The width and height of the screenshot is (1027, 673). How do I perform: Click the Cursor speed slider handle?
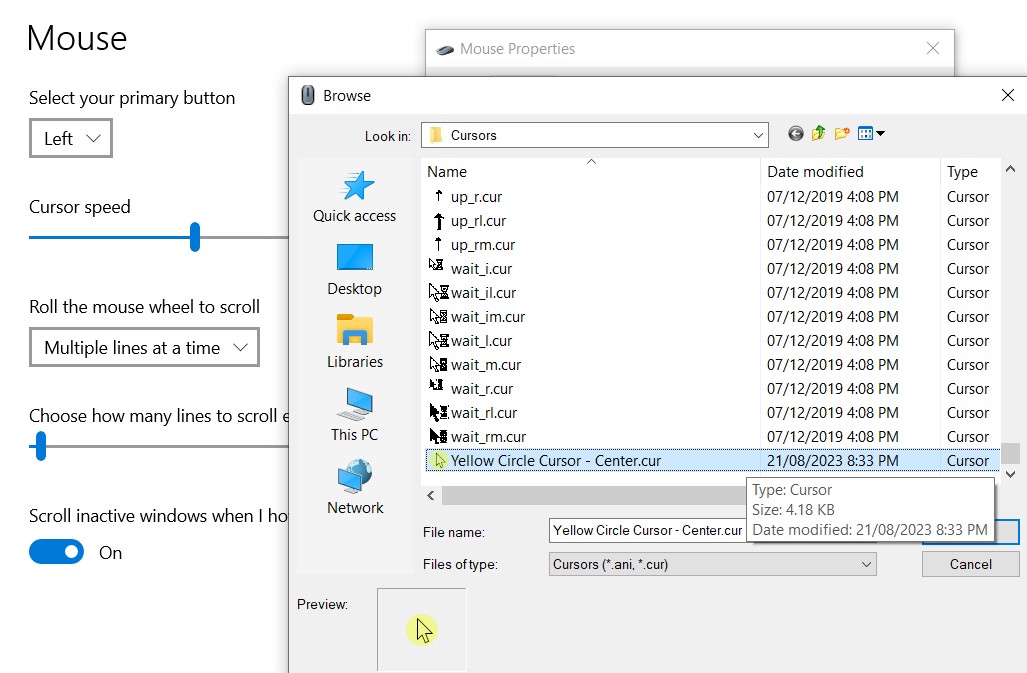point(195,238)
